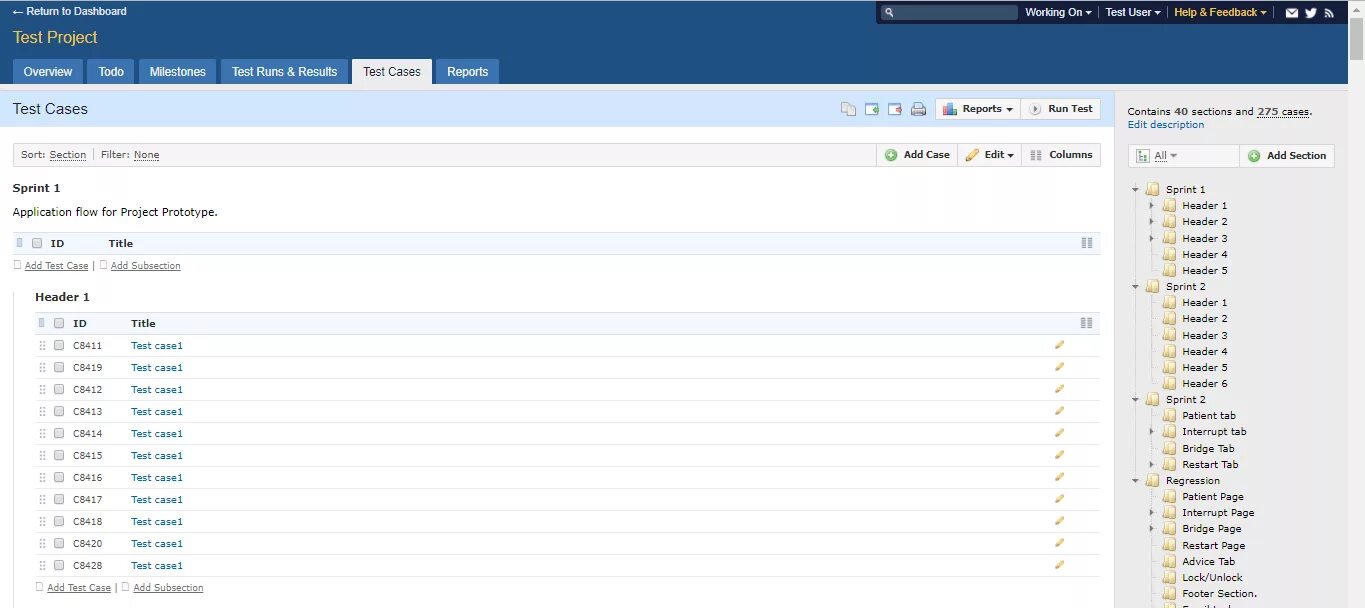Open the Reports dropdown button

pyautogui.click(x=978, y=109)
